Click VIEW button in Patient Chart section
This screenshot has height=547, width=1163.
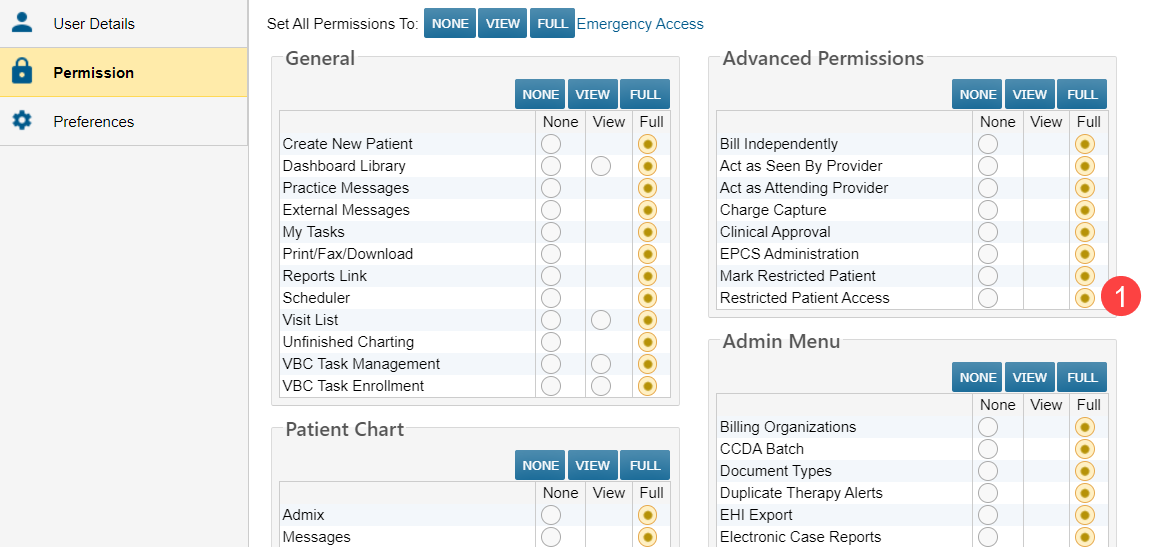pos(593,465)
